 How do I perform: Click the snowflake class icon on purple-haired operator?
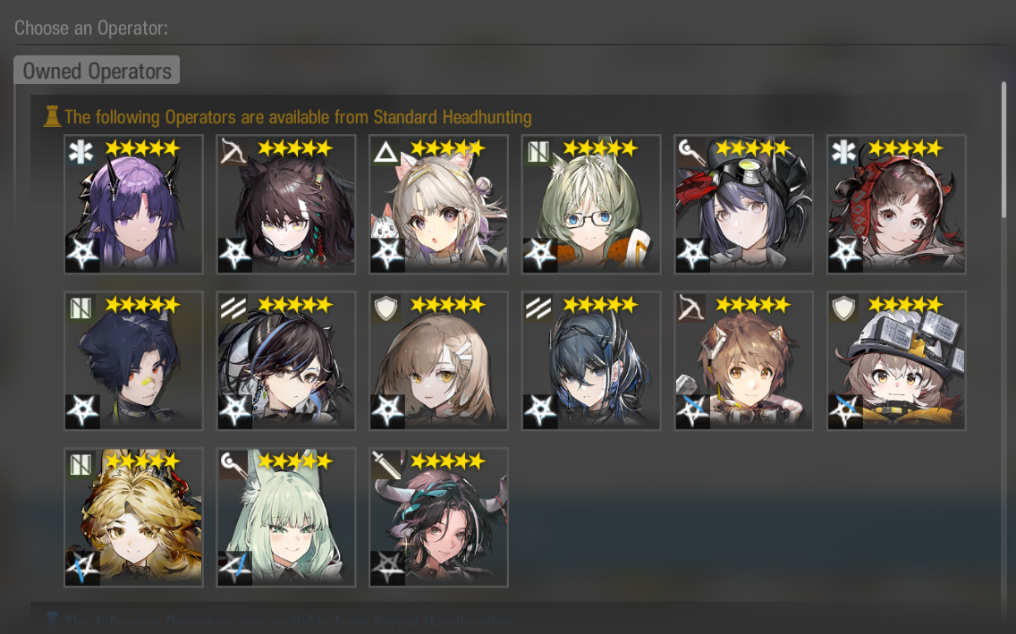click(x=81, y=152)
